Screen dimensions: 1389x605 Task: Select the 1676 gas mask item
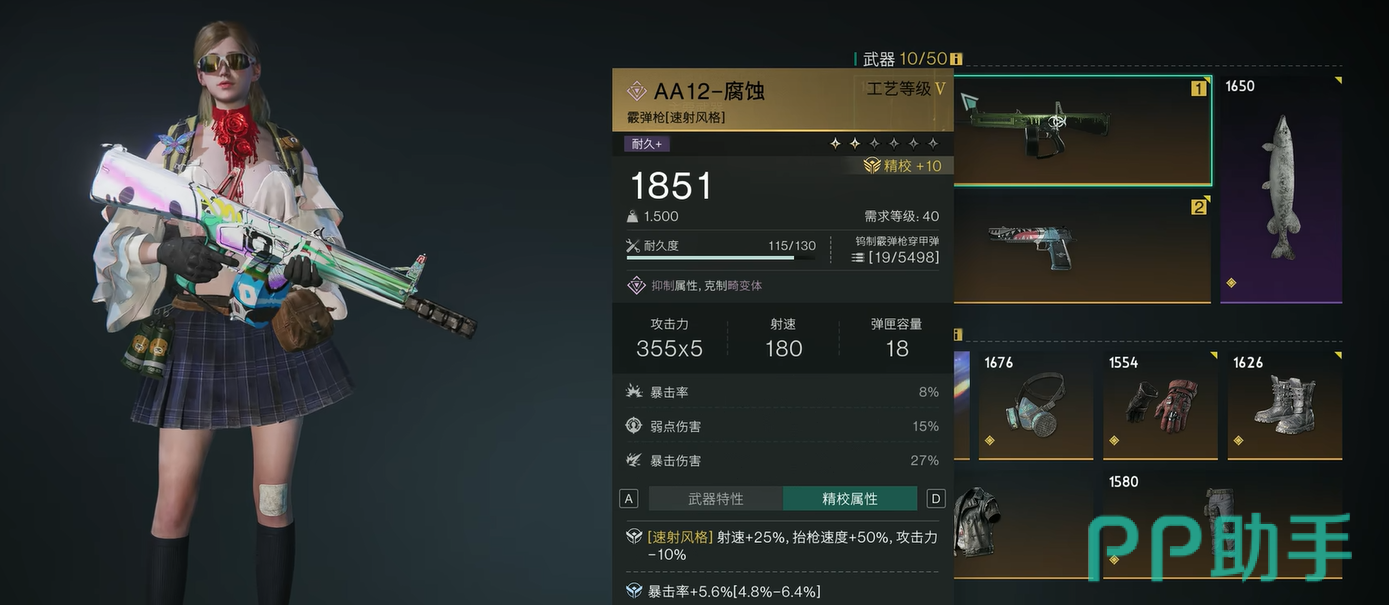(1035, 405)
